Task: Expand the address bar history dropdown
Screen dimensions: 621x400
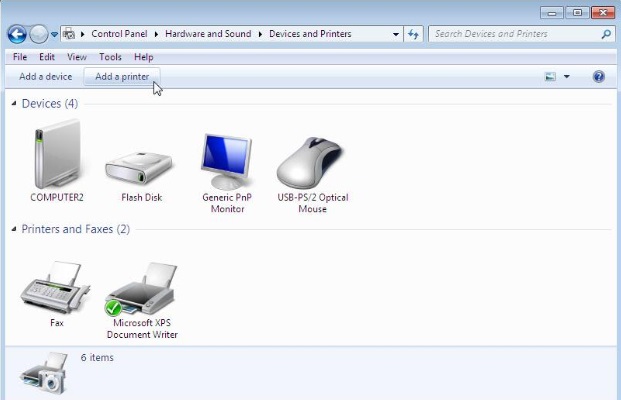Action: (396, 34)
